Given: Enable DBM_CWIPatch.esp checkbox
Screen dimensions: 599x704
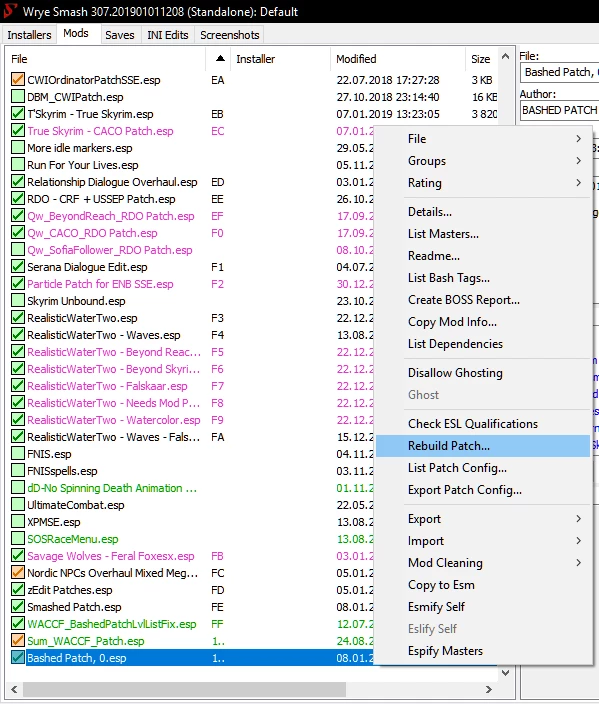Looking at the screenshot, I should [x=18, y=97].
